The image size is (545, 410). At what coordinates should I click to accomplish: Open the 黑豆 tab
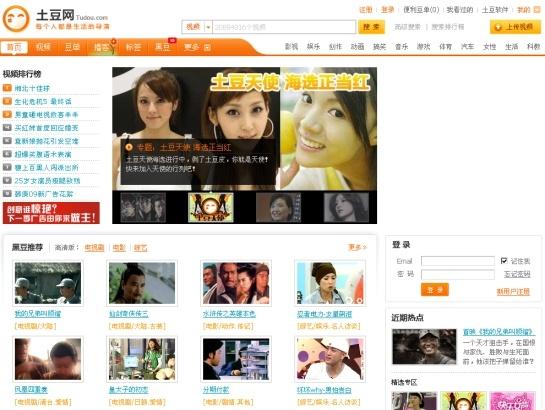162,47
